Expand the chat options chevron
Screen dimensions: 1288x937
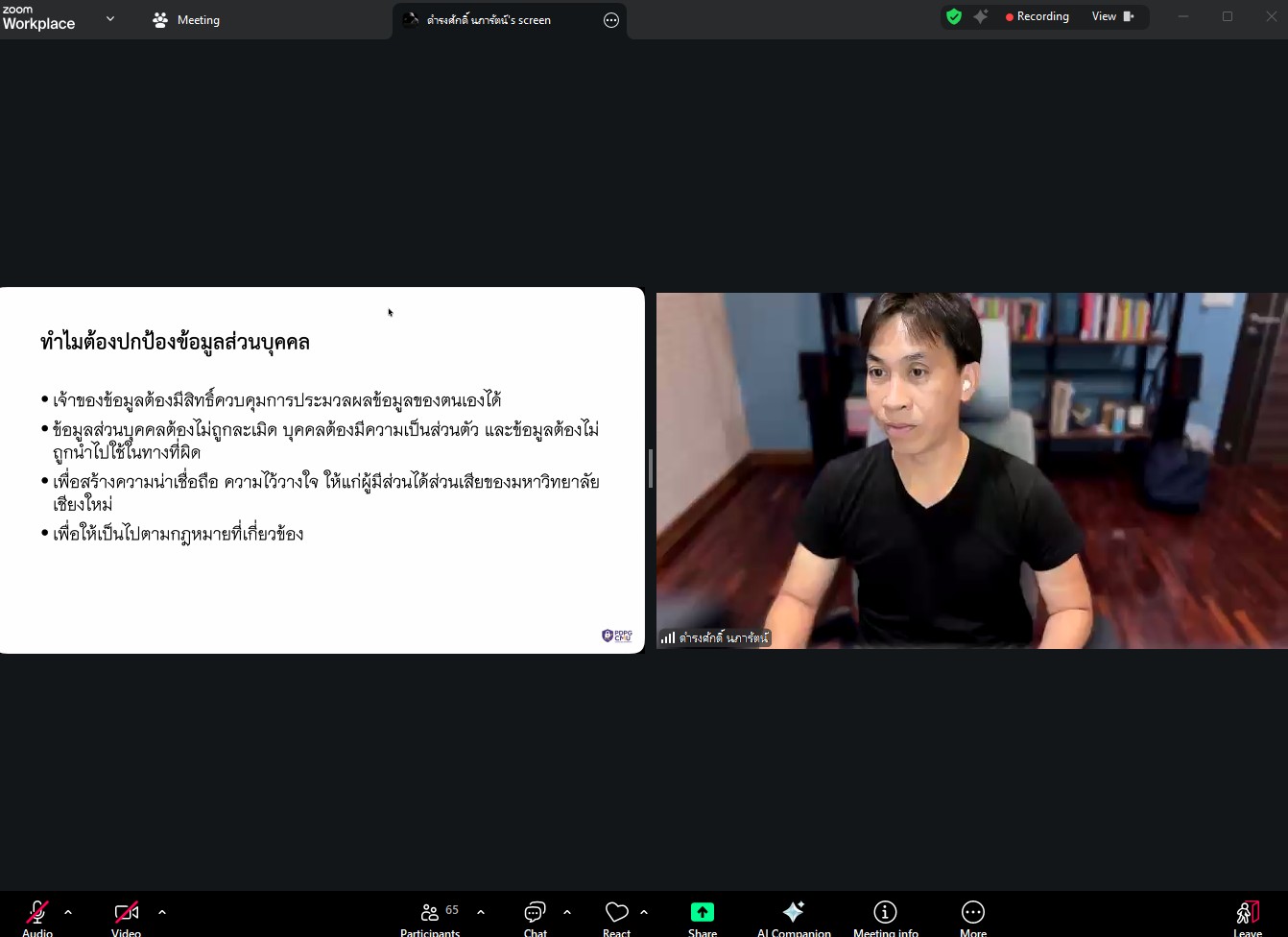(x=567, y=912)
